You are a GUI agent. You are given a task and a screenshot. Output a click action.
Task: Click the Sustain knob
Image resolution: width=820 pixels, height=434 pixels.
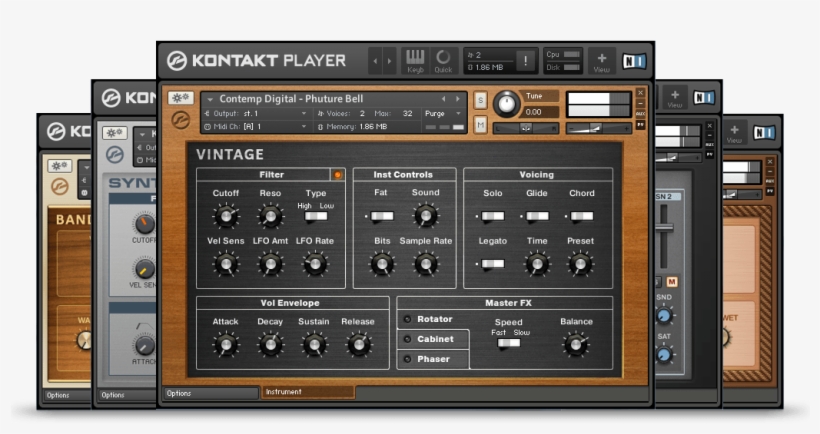tap(314, 345)
